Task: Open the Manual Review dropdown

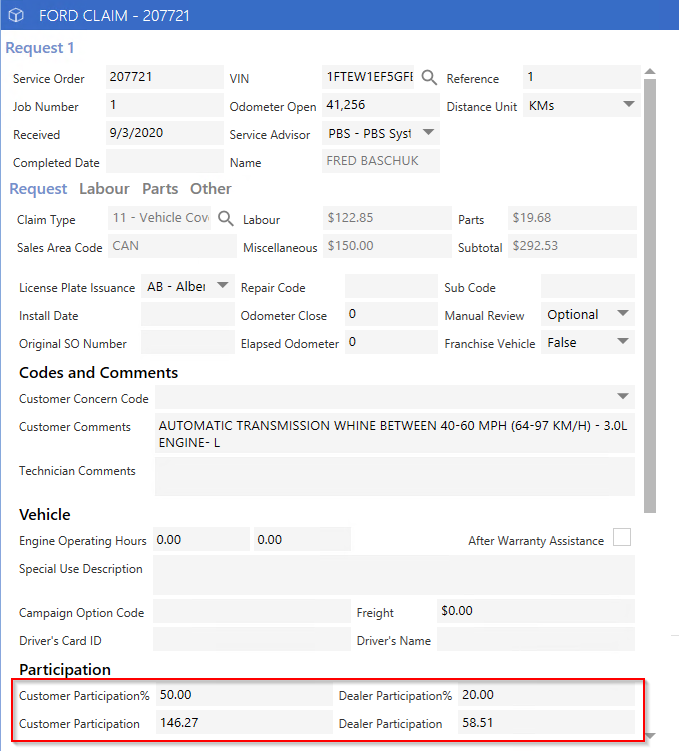Action: coord(622,313)
